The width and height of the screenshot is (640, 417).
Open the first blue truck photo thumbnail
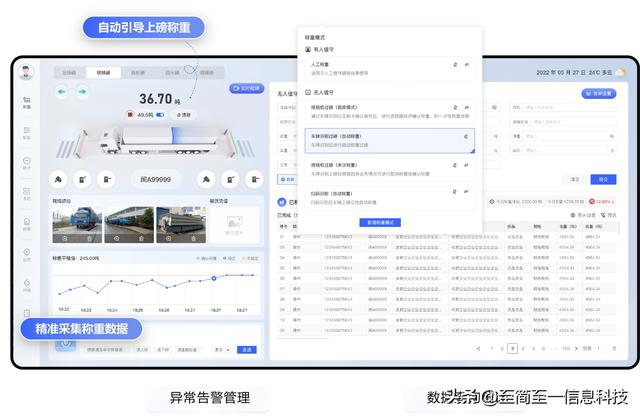click(x=77, y=225)
